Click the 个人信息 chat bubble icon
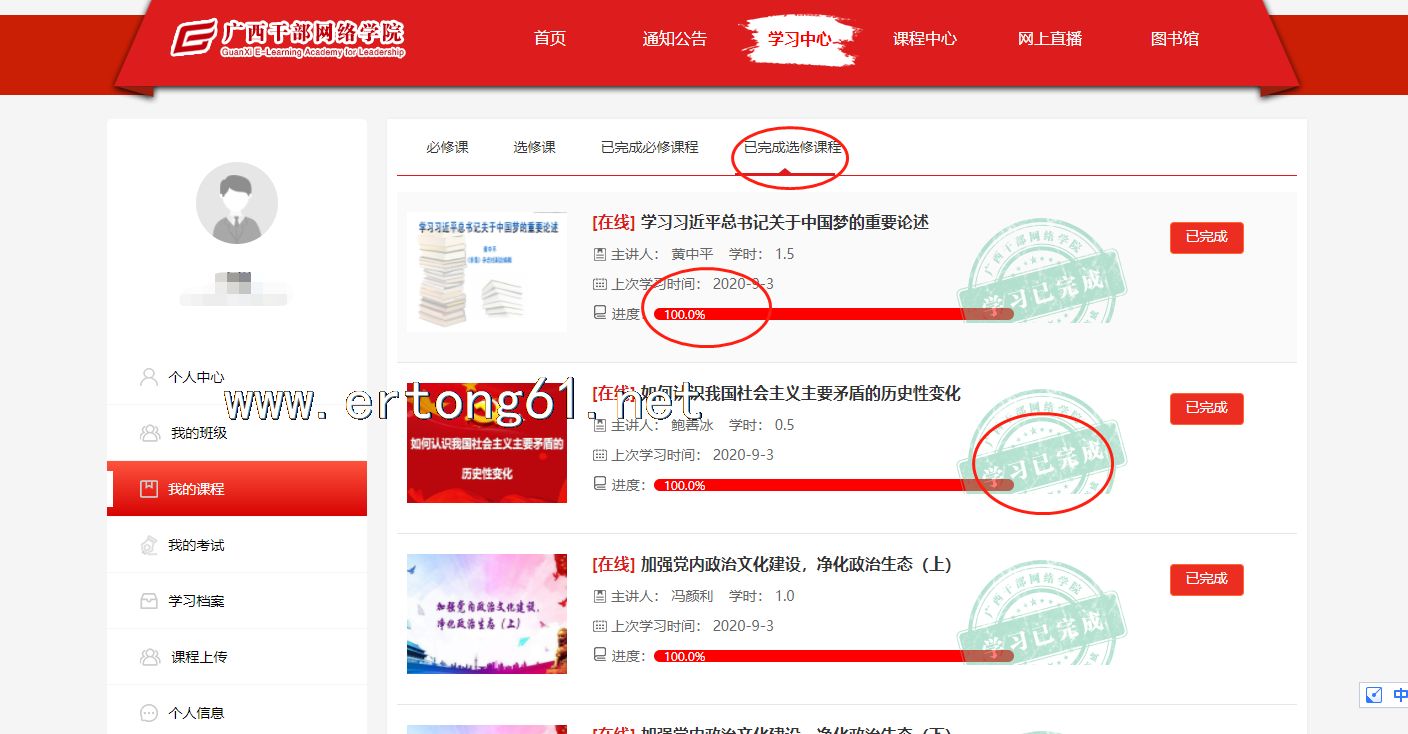This screenshot has width=1408, height=734. pos(149,713)
